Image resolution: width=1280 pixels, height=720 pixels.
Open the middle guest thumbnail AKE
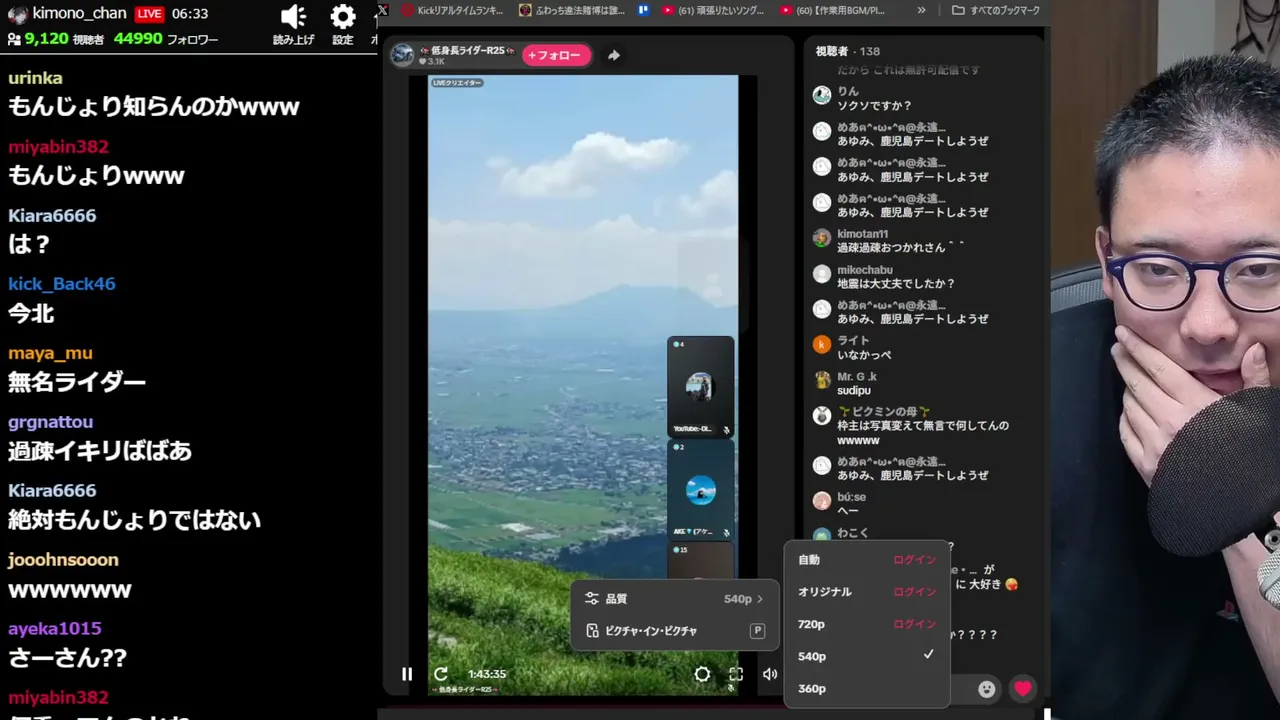701,489
